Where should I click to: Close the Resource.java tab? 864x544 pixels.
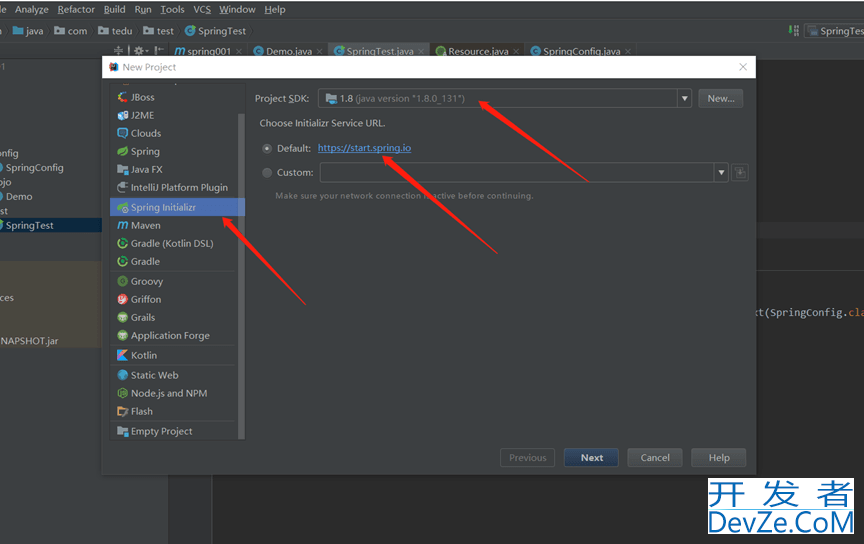click(x=516, y=51)
